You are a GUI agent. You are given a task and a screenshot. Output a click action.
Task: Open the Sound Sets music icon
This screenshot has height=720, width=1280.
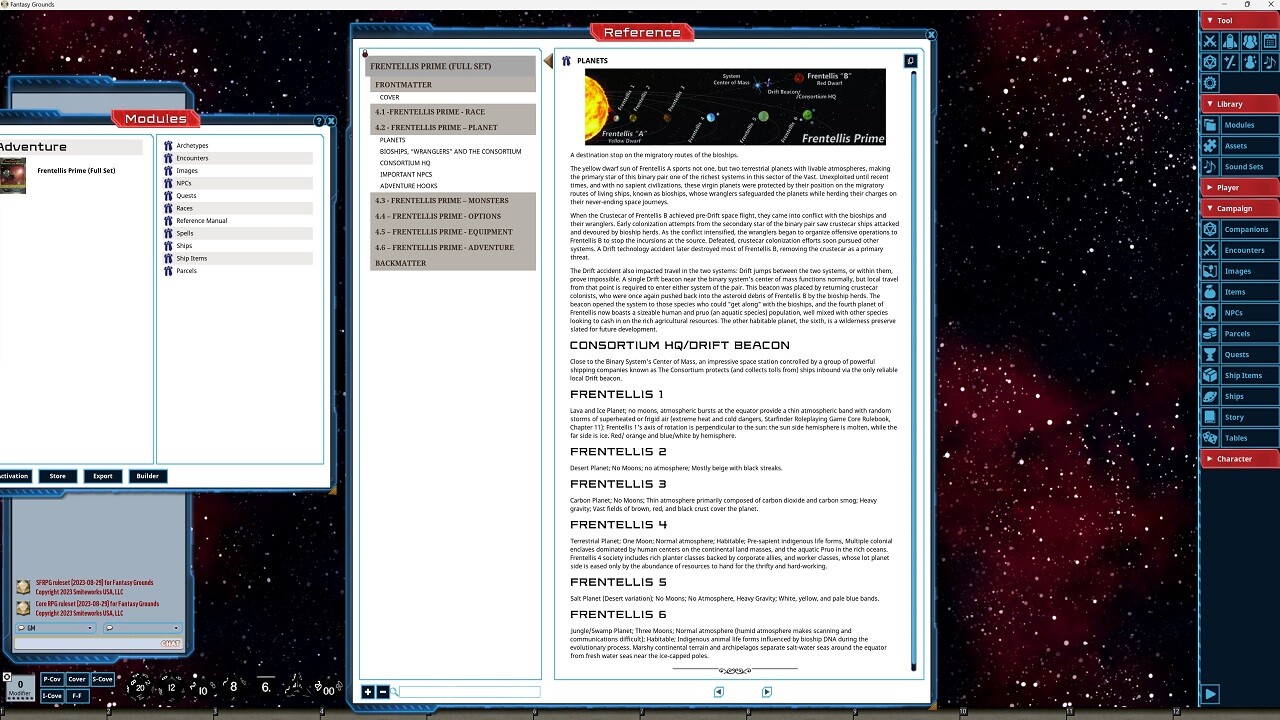[x=1210, y=167]
